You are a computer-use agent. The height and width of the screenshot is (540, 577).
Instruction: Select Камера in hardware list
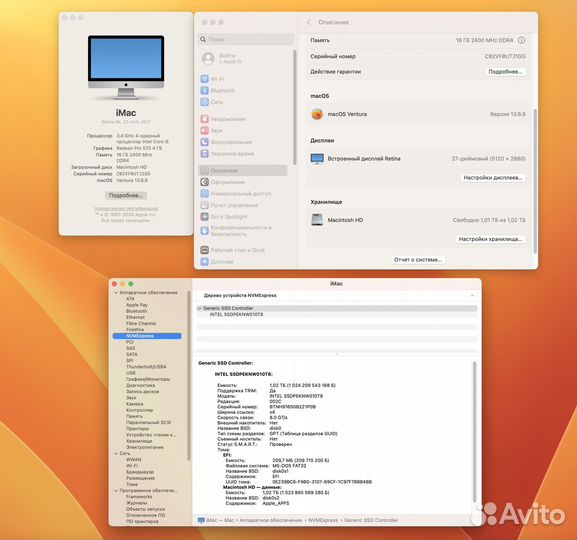[x=134, y=404]
